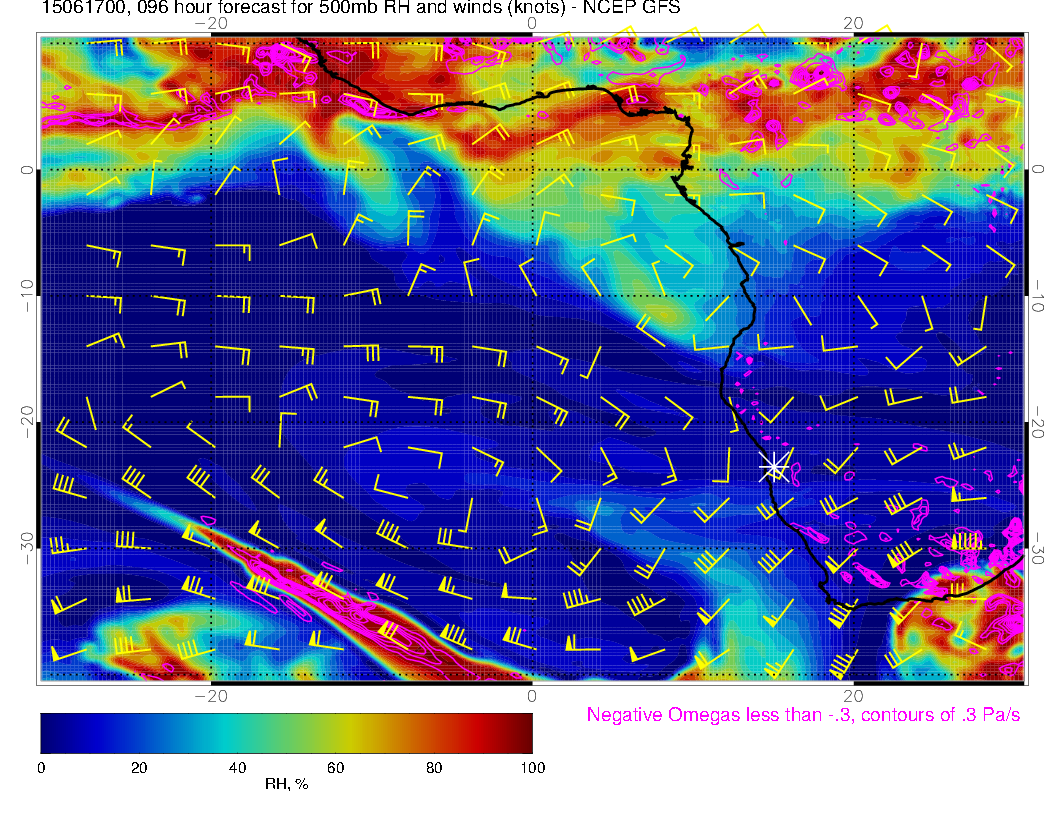The height and width of the screenshot is (816, 1056).
Task: Click the '100' tick label on the colorbar
Action: click(x=533, y=768)
